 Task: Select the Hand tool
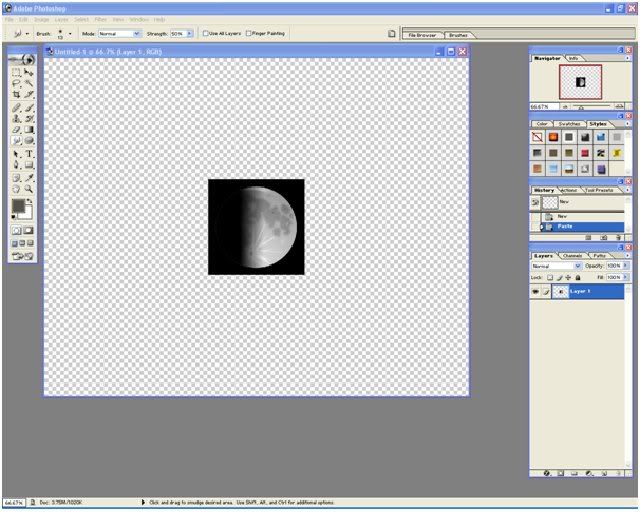pos(16,189)
